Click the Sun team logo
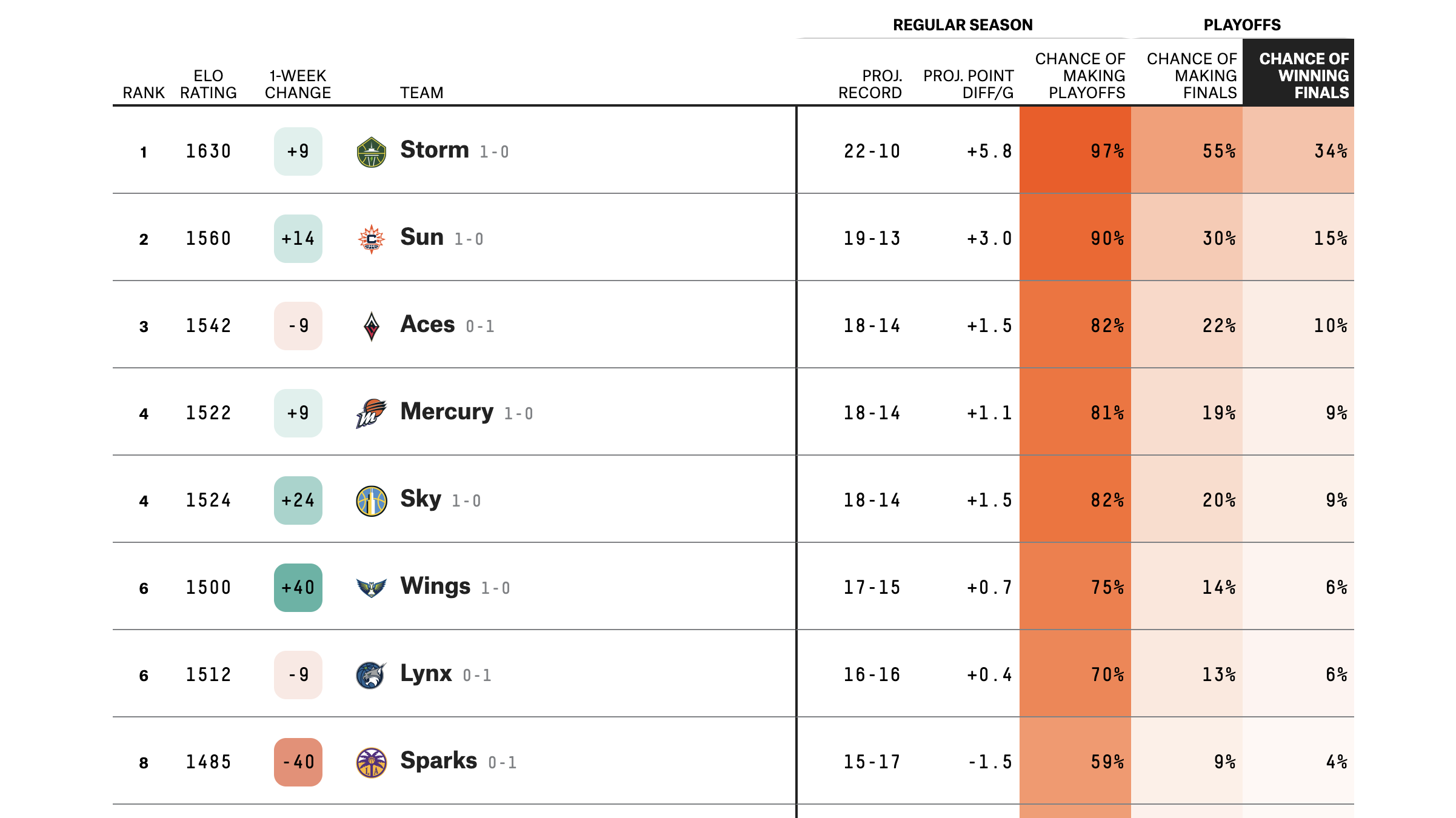 (x=371, y=239)
